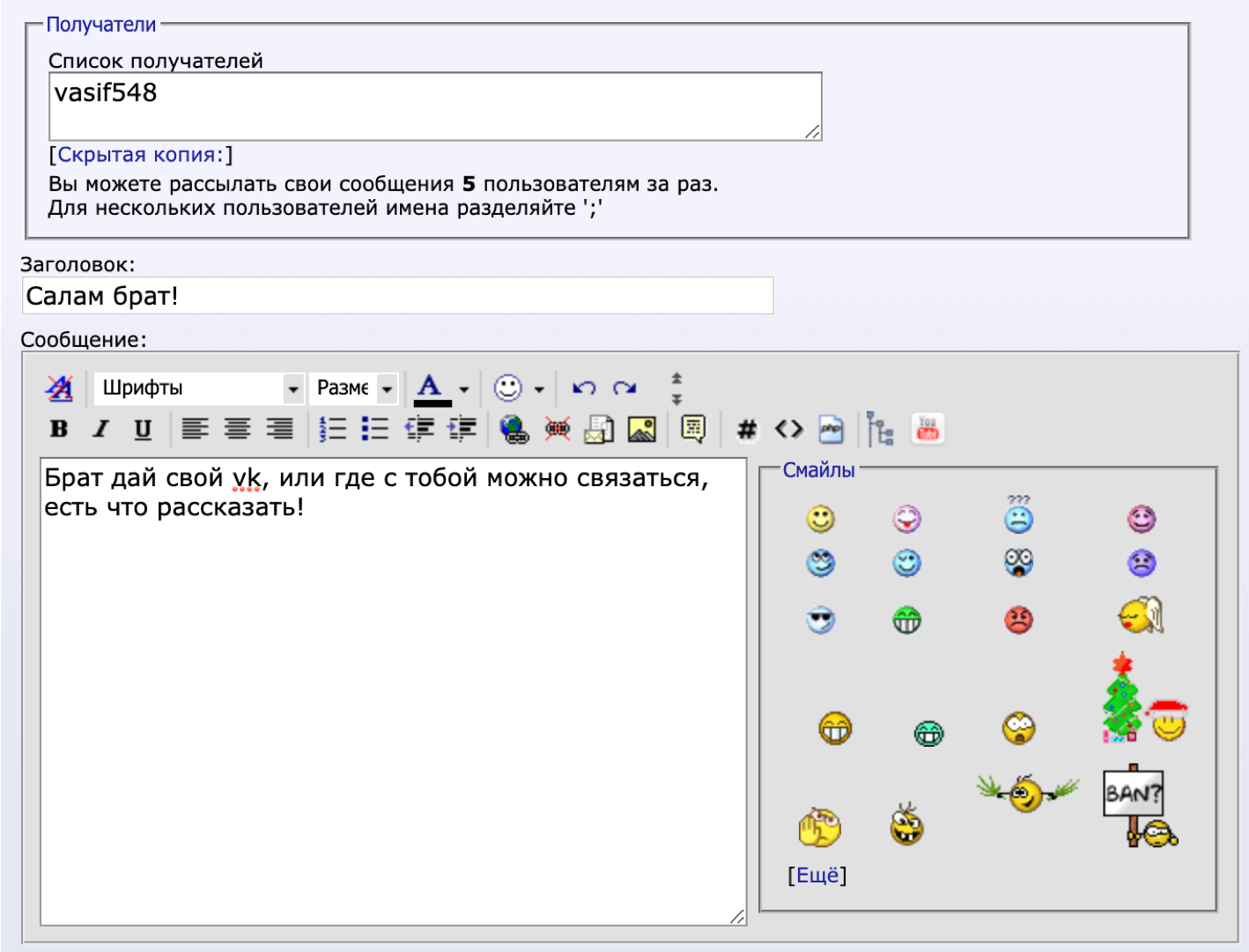Insert a YouTube video
This screenshot has width=1249, height=952.
coord(928,429)
